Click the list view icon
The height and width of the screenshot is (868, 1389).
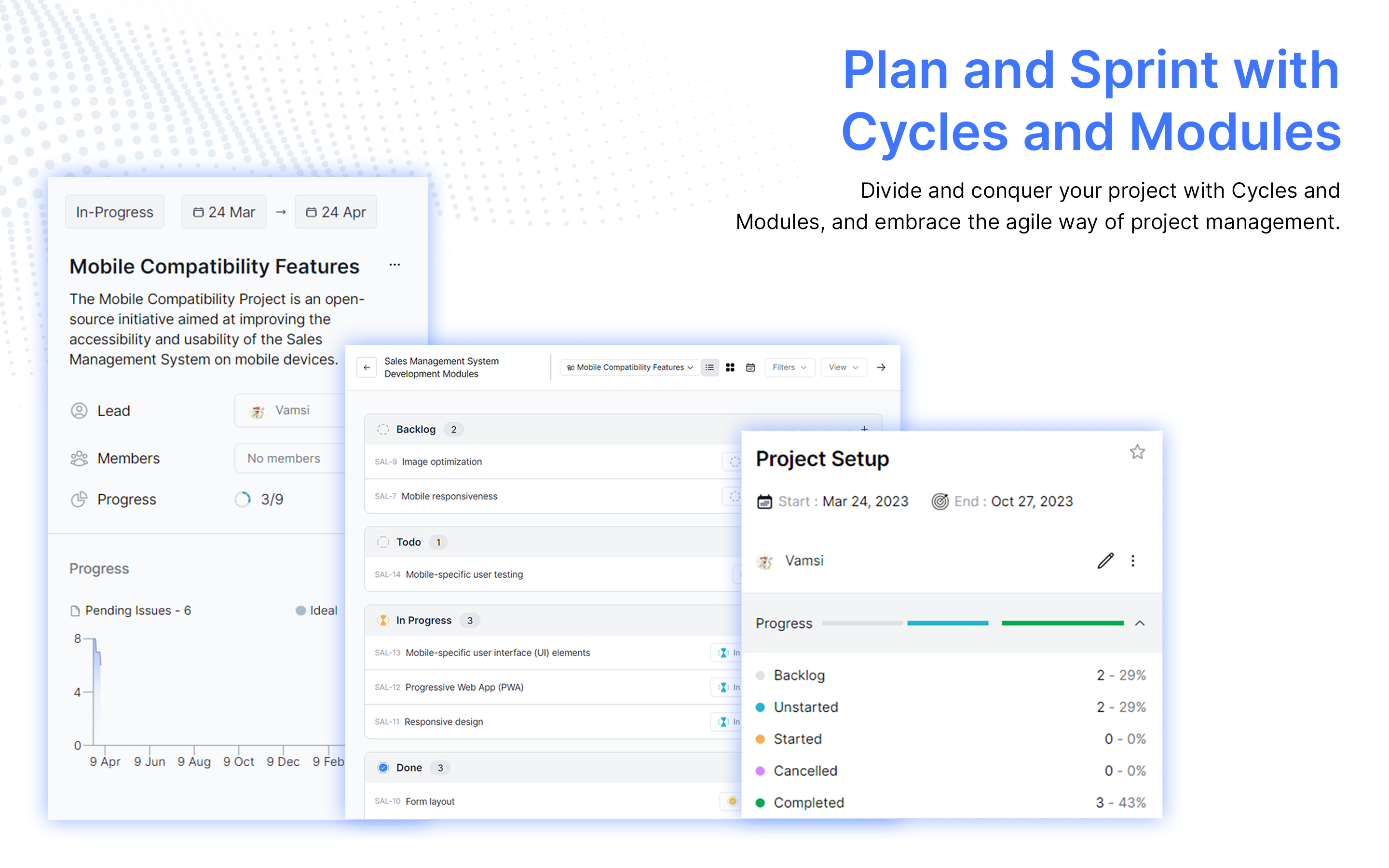pyautogui.click(x=710, y=370)
